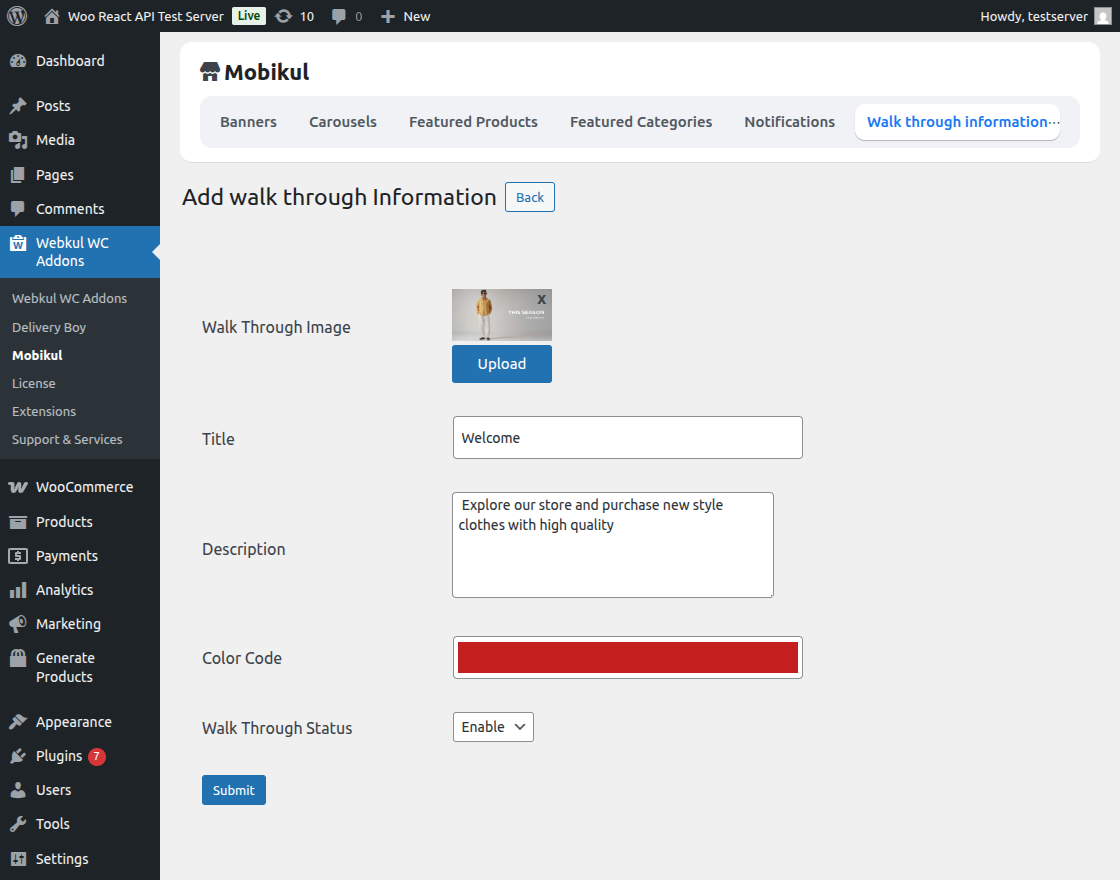This screenshot has height=880, width=1120.
Task: Click the Plugins update count badge
Action: pos(96,756)
